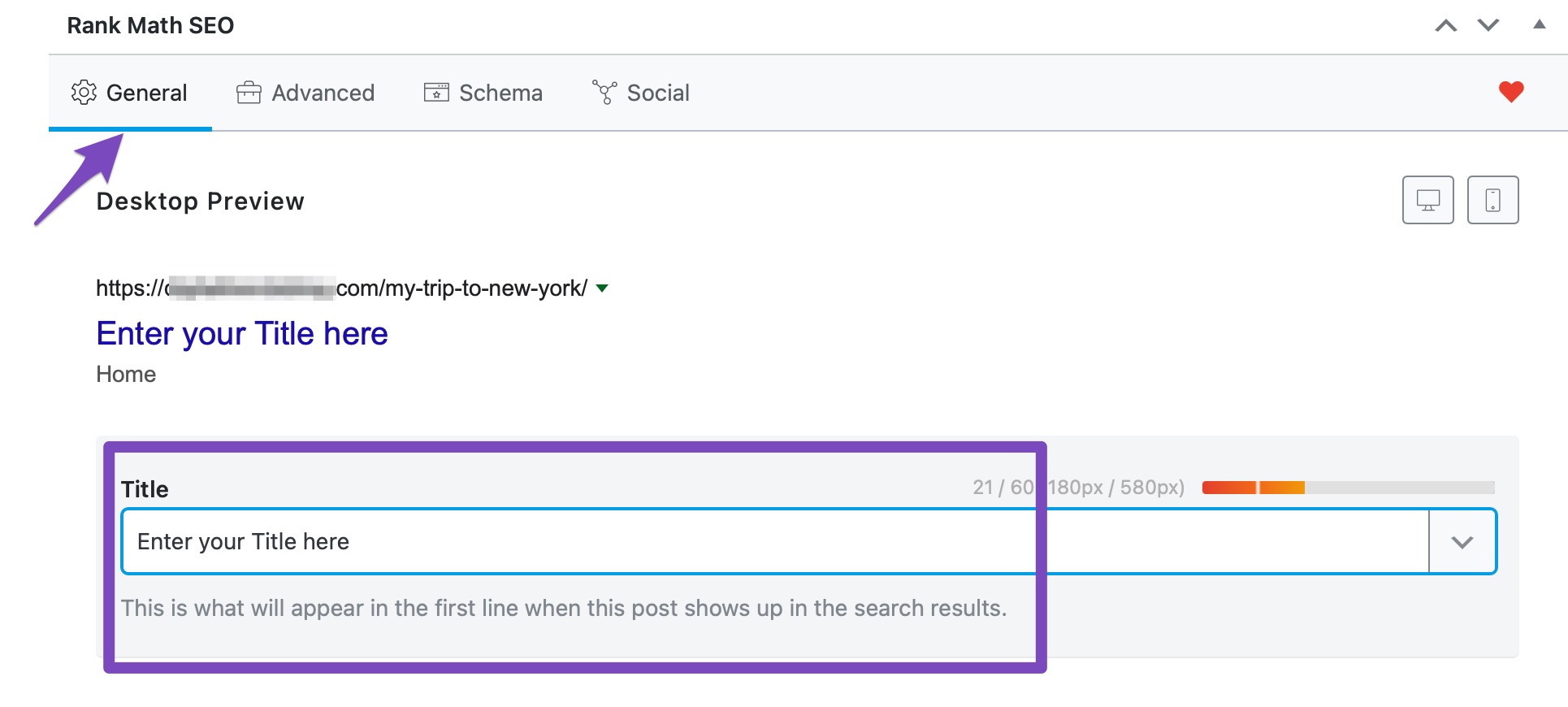Click into the Title input field
This screenshot has width=1568, height=707.
(775, 541)
